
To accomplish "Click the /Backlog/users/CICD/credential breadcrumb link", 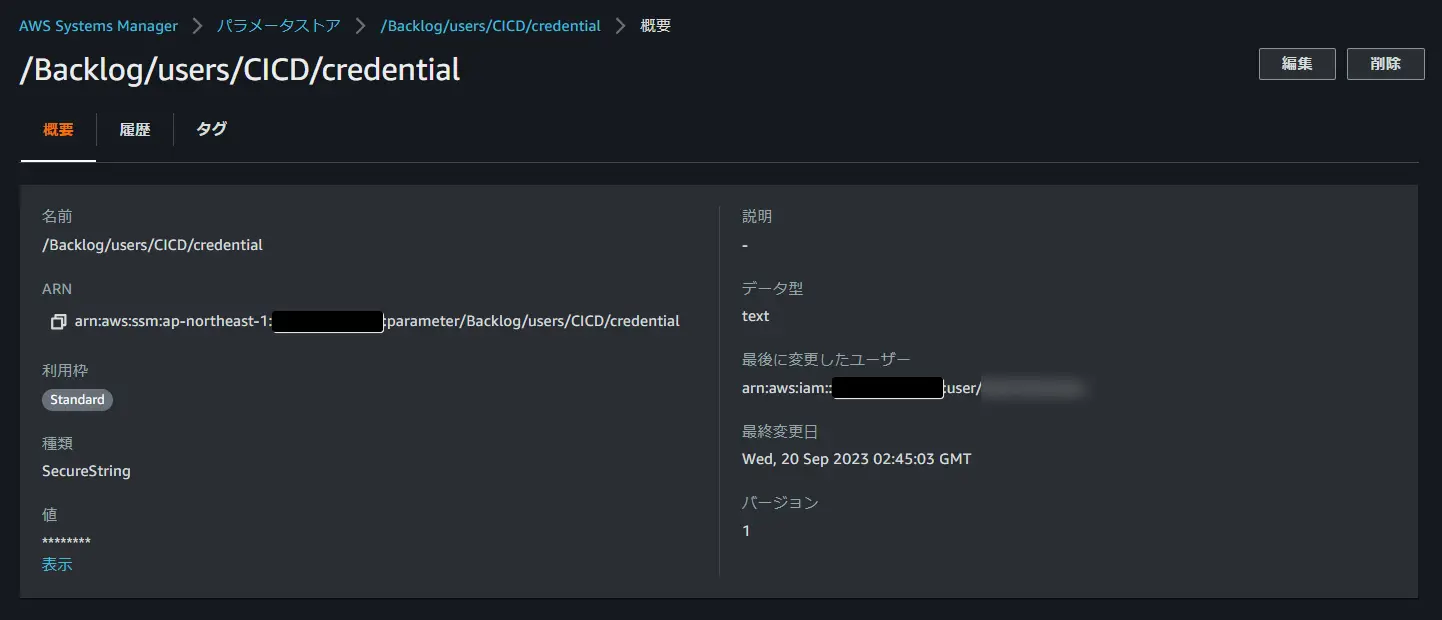I will point(491,26).
